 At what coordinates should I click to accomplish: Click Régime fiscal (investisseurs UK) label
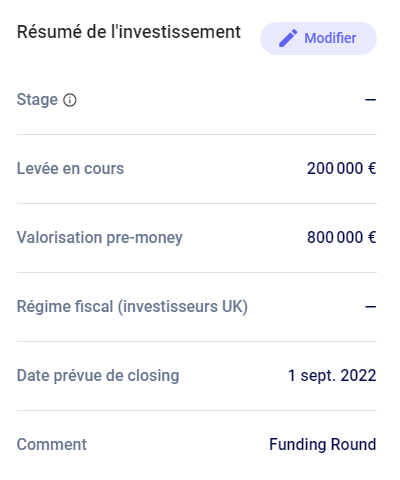(132, 307)
